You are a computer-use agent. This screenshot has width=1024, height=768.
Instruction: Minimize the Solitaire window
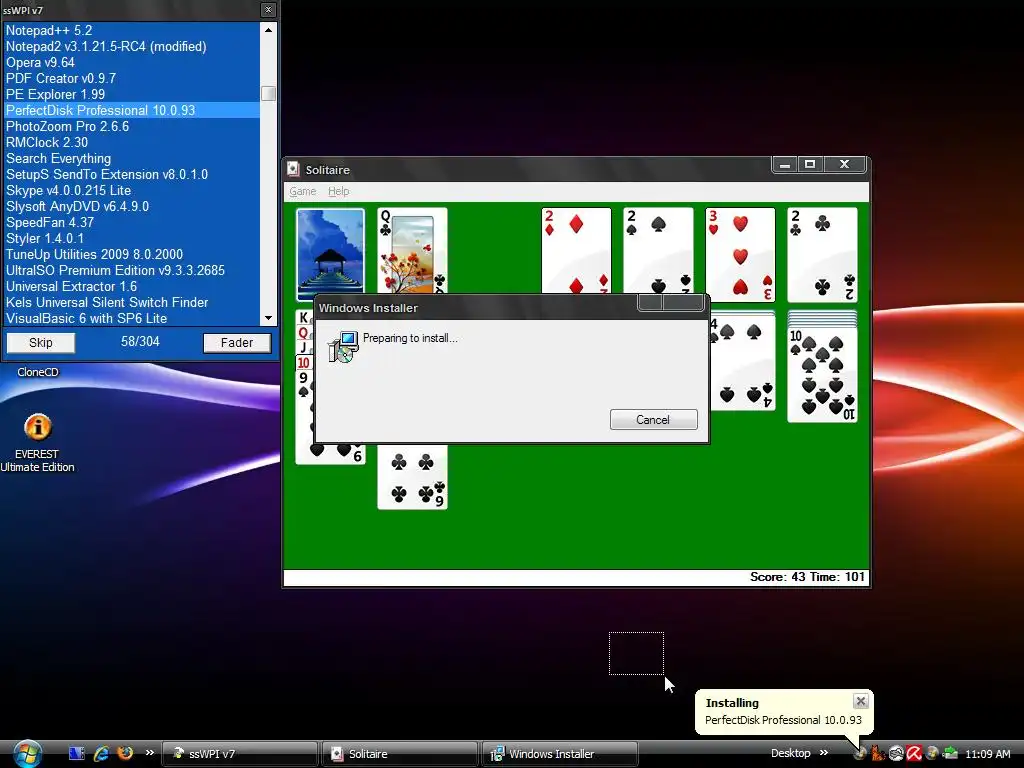pyautogui.click(x=785, y=165)
